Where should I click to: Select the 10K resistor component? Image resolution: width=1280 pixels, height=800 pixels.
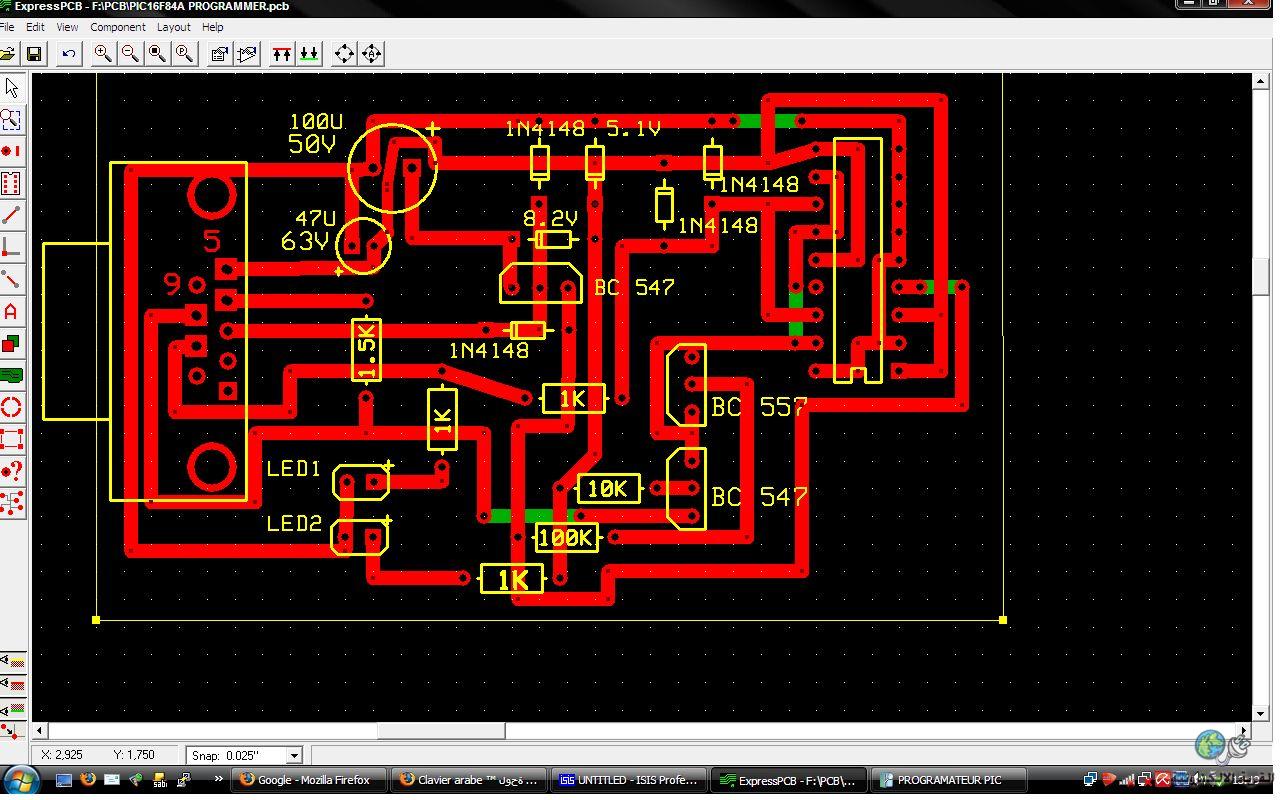click(609, 489)
